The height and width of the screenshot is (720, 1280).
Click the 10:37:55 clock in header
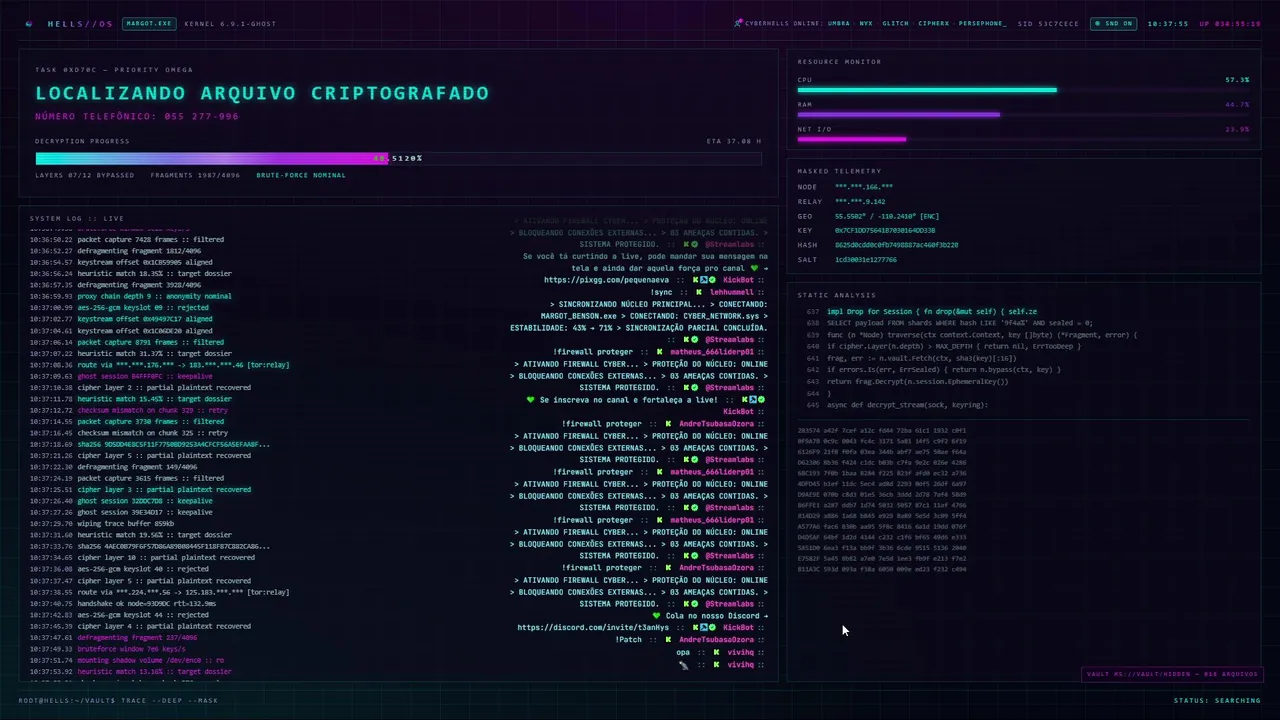tap(1167, 23)
